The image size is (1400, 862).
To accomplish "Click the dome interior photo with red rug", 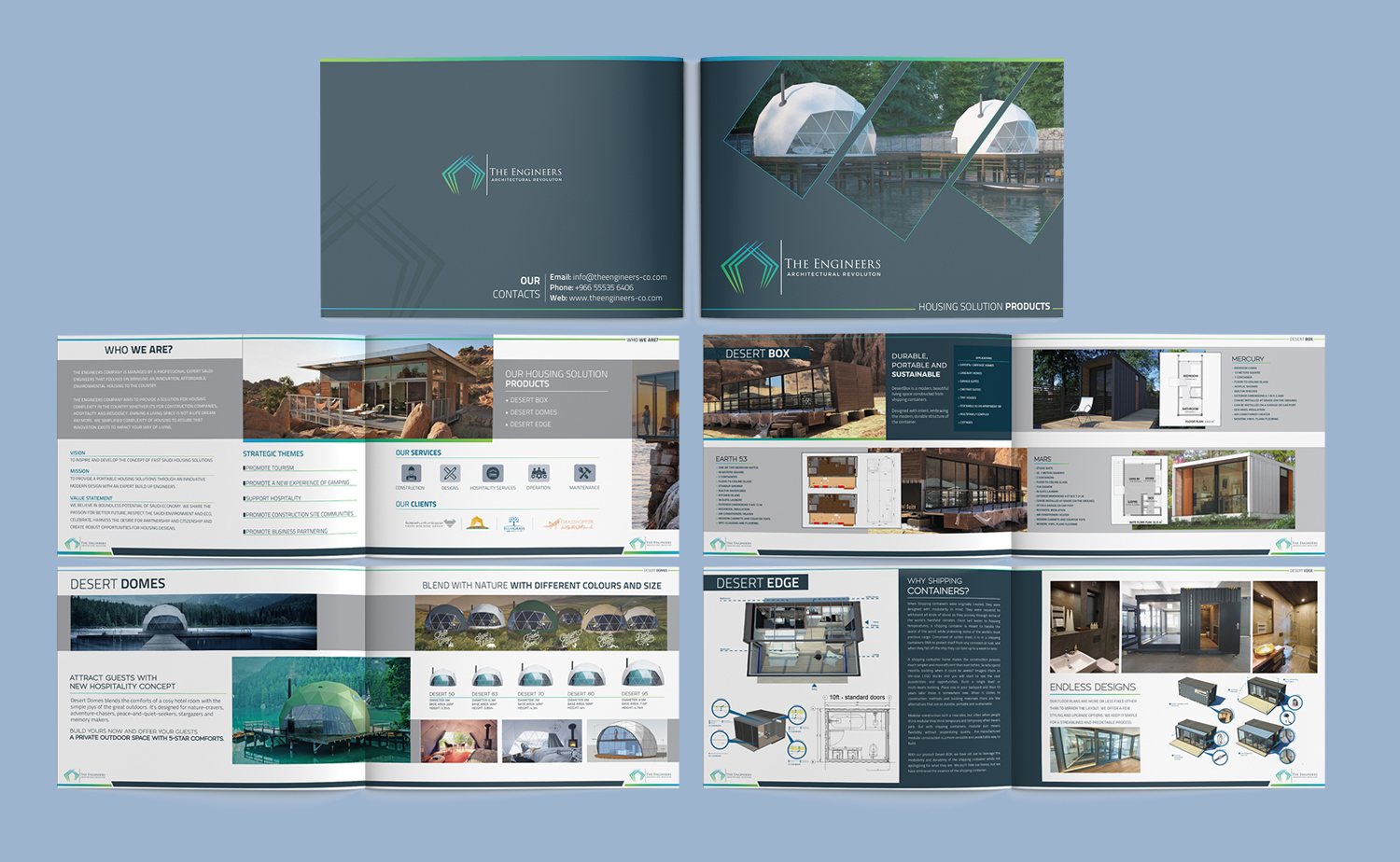I will pyautogui.click(x=458, y=741).
